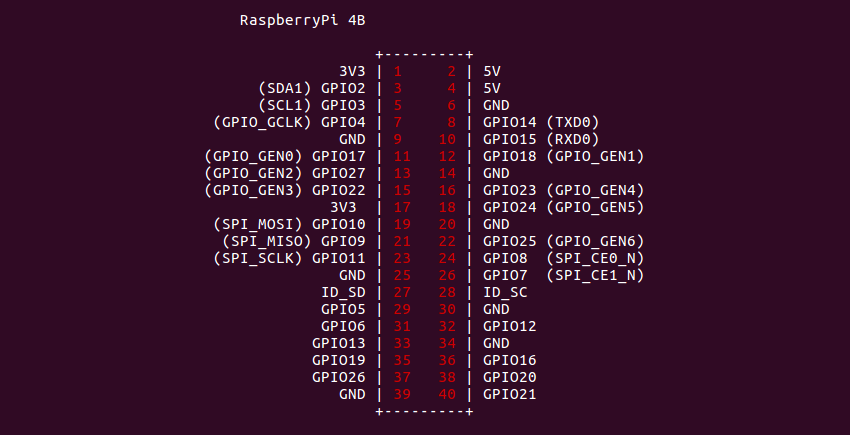Screen dimensions: 850x435
Task: Click pin number 27
Action: [402, 293]
